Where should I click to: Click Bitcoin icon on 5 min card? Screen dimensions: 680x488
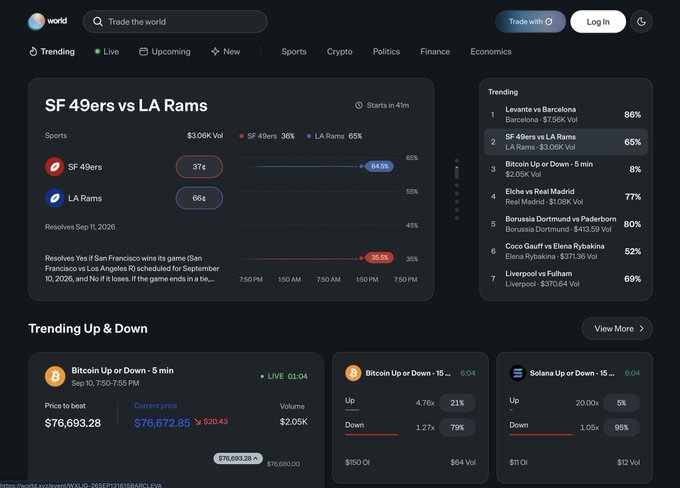tap(55, 376)
